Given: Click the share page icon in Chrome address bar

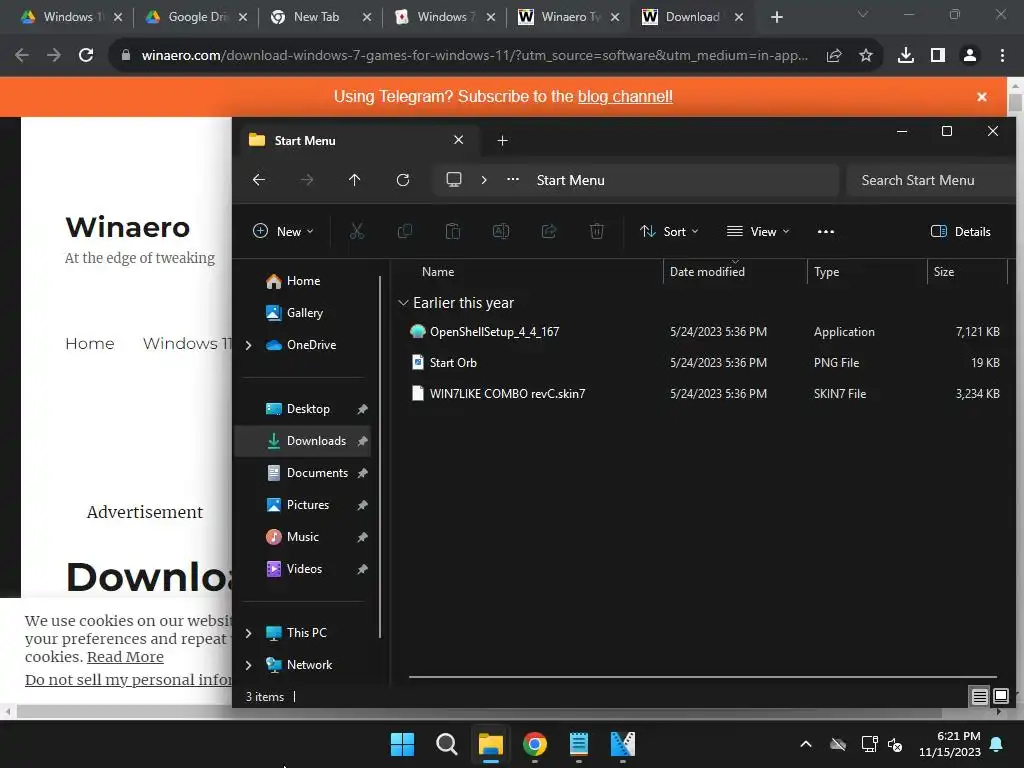Looking at the screenshot, I should [834, 56].
